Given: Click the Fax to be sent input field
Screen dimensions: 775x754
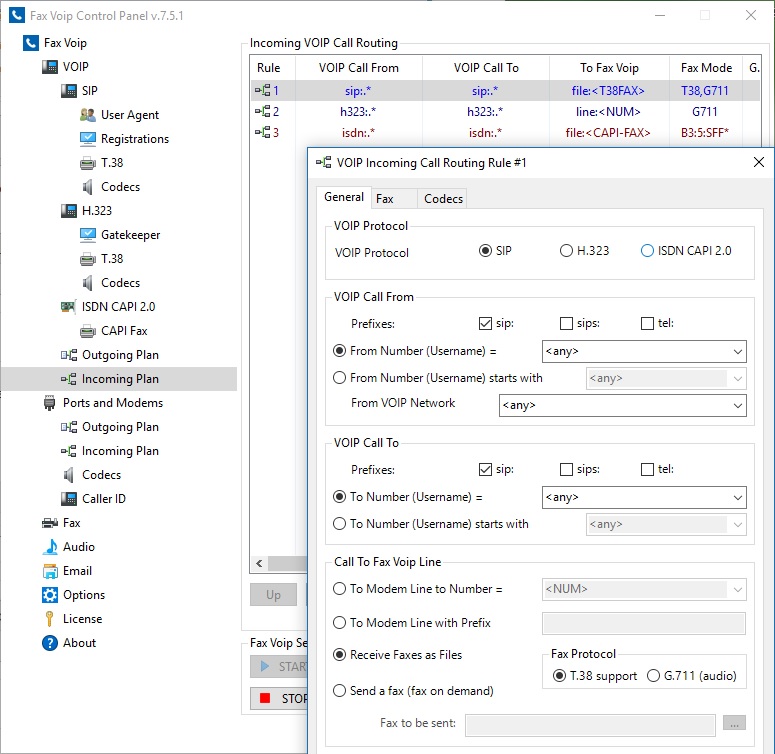Looking at the screenshot, I should pos(590,725).
